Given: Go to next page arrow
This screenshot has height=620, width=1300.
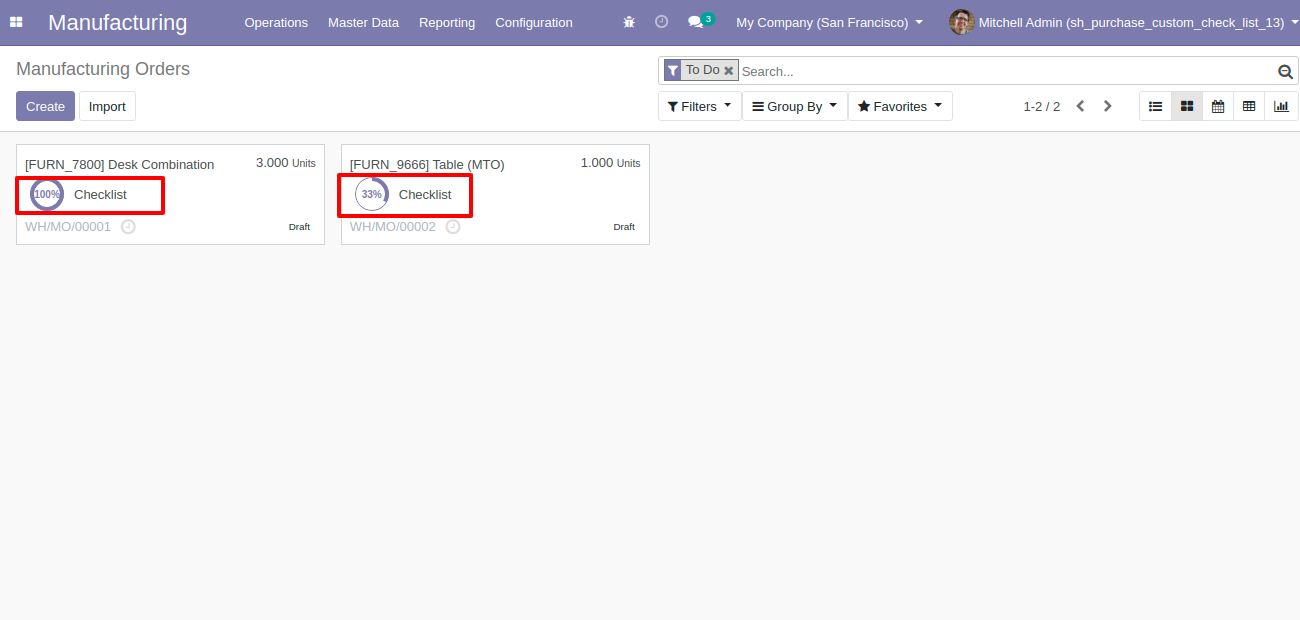Looking at the screenshot, I should [1108, 106].
